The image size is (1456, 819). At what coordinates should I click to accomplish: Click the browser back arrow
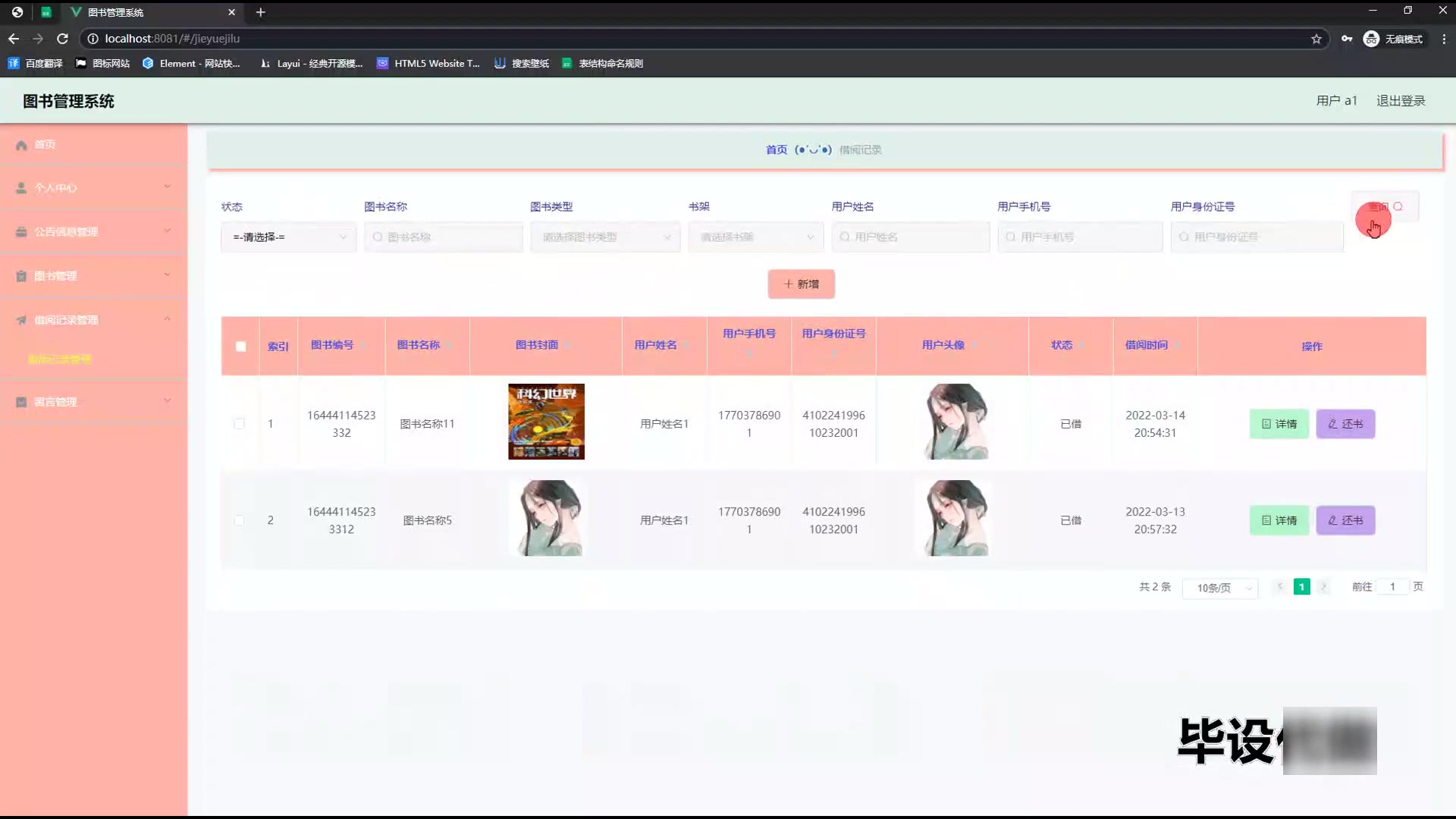pos(14,39)
